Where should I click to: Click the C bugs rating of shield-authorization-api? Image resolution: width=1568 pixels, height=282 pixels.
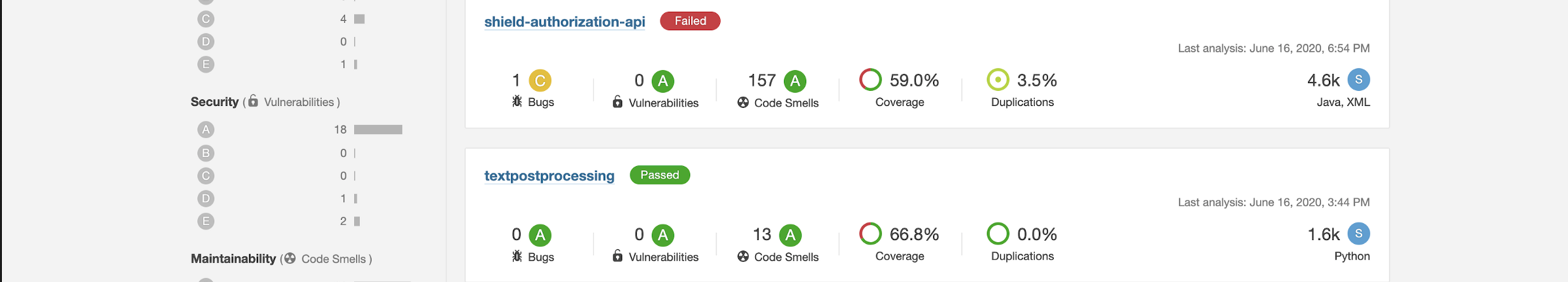(x=540, y=80)
